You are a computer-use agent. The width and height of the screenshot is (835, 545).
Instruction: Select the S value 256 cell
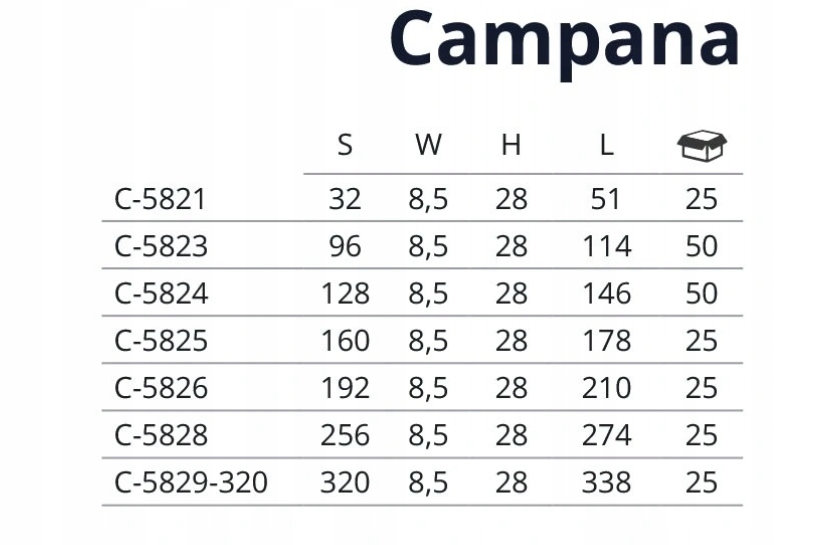(x=345, y=436)
